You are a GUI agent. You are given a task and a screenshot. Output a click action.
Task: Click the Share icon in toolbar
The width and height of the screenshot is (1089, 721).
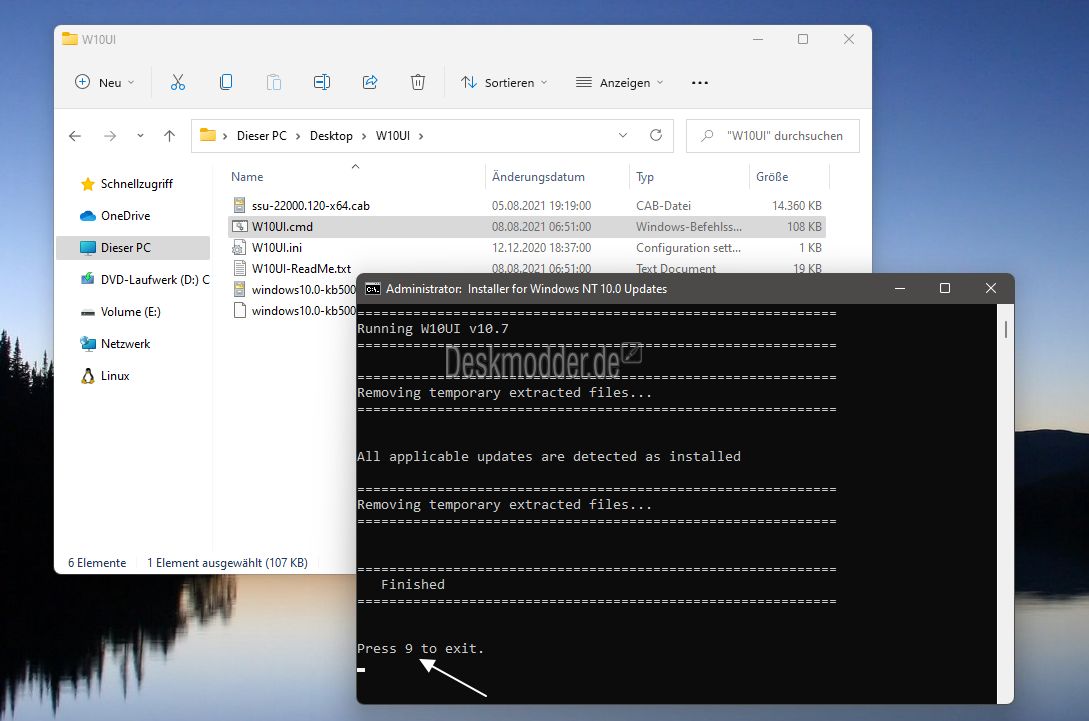point(370,83)
